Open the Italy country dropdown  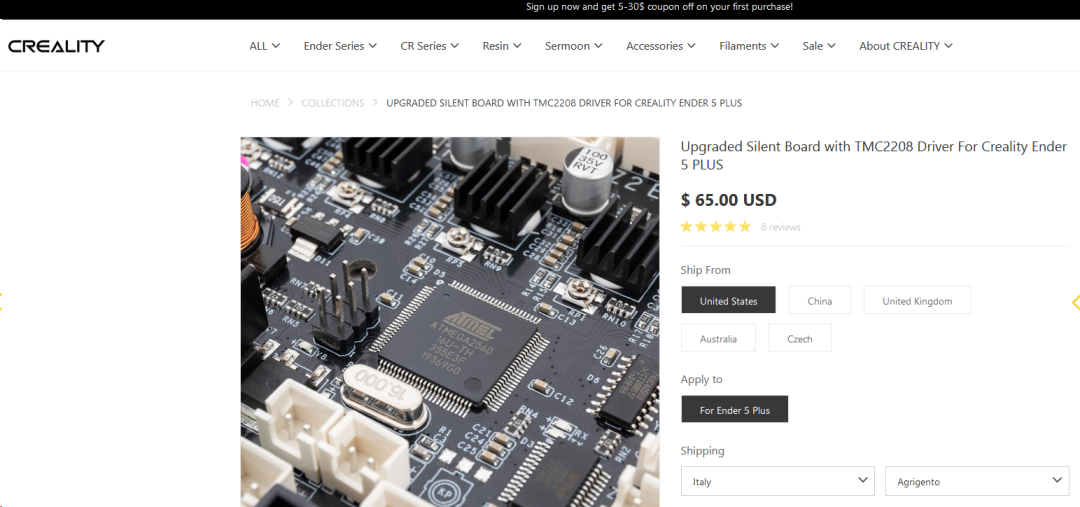(x=778, y=481)
